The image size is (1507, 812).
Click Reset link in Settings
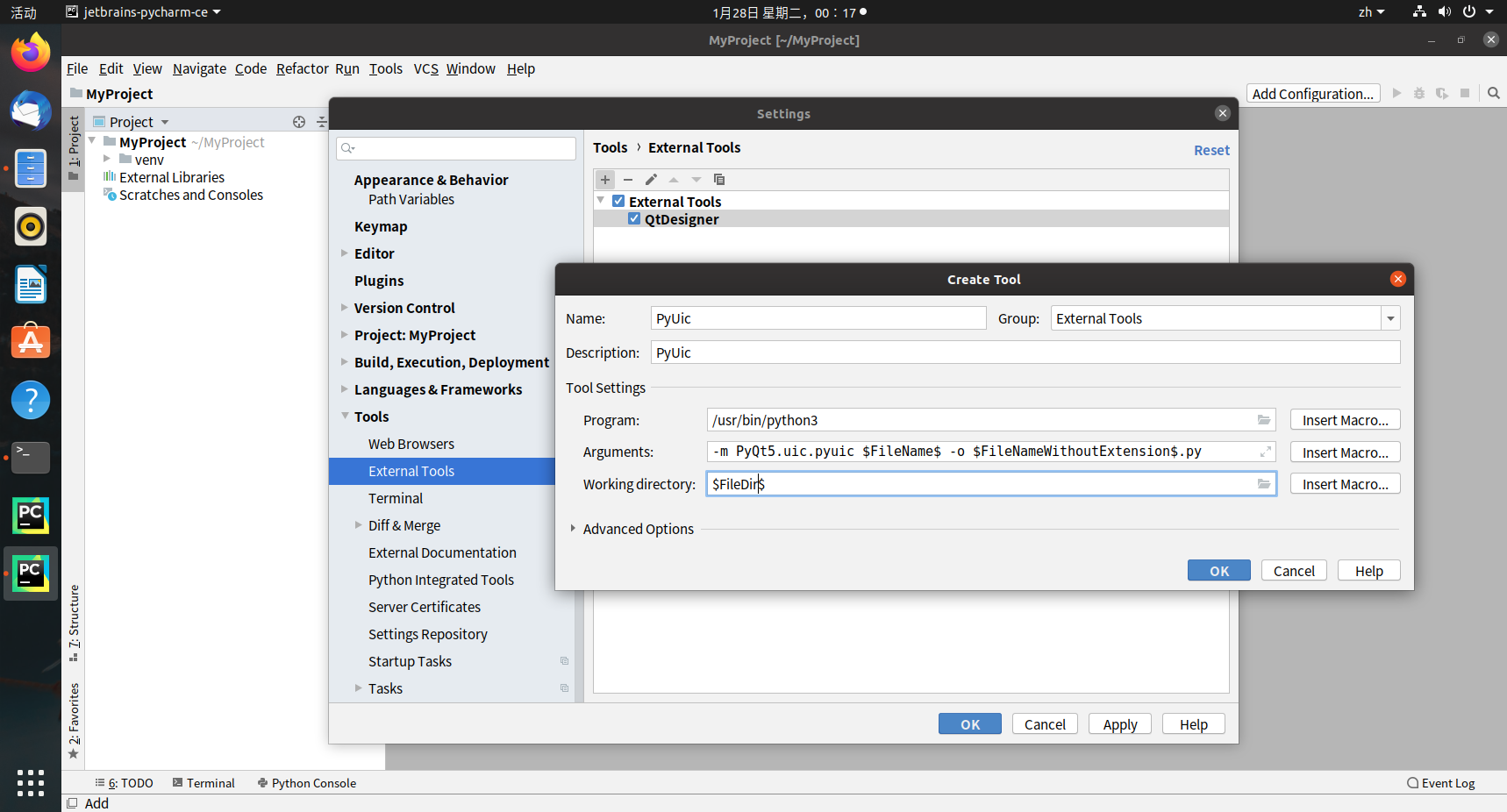tap(1211, 150)
